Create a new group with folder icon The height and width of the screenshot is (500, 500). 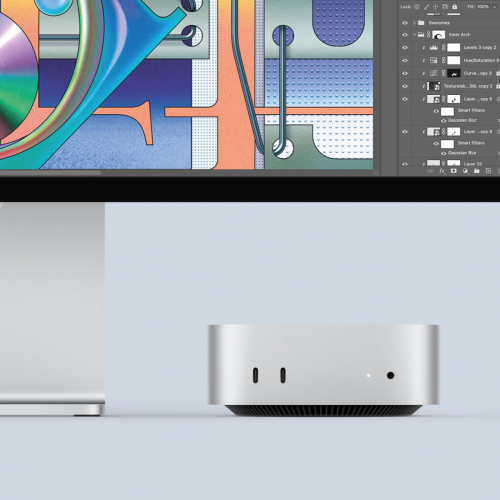tap(477, 171)
